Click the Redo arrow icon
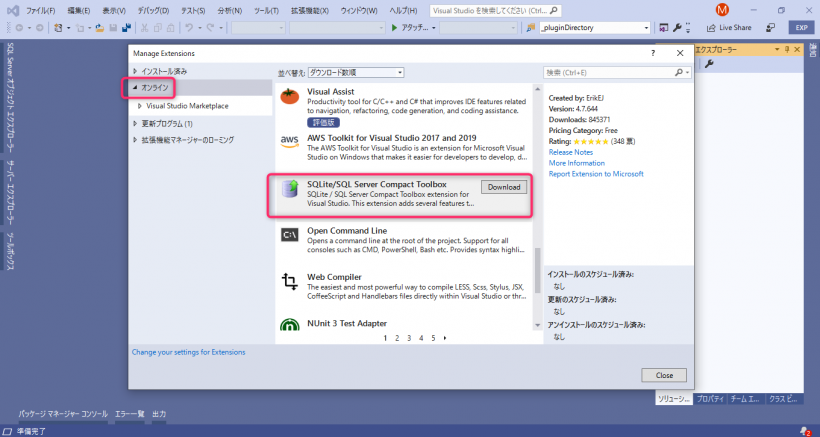Image resolution: width=820 pixels, height=437 pixels. pyautogui.click(x=210, y=28)
